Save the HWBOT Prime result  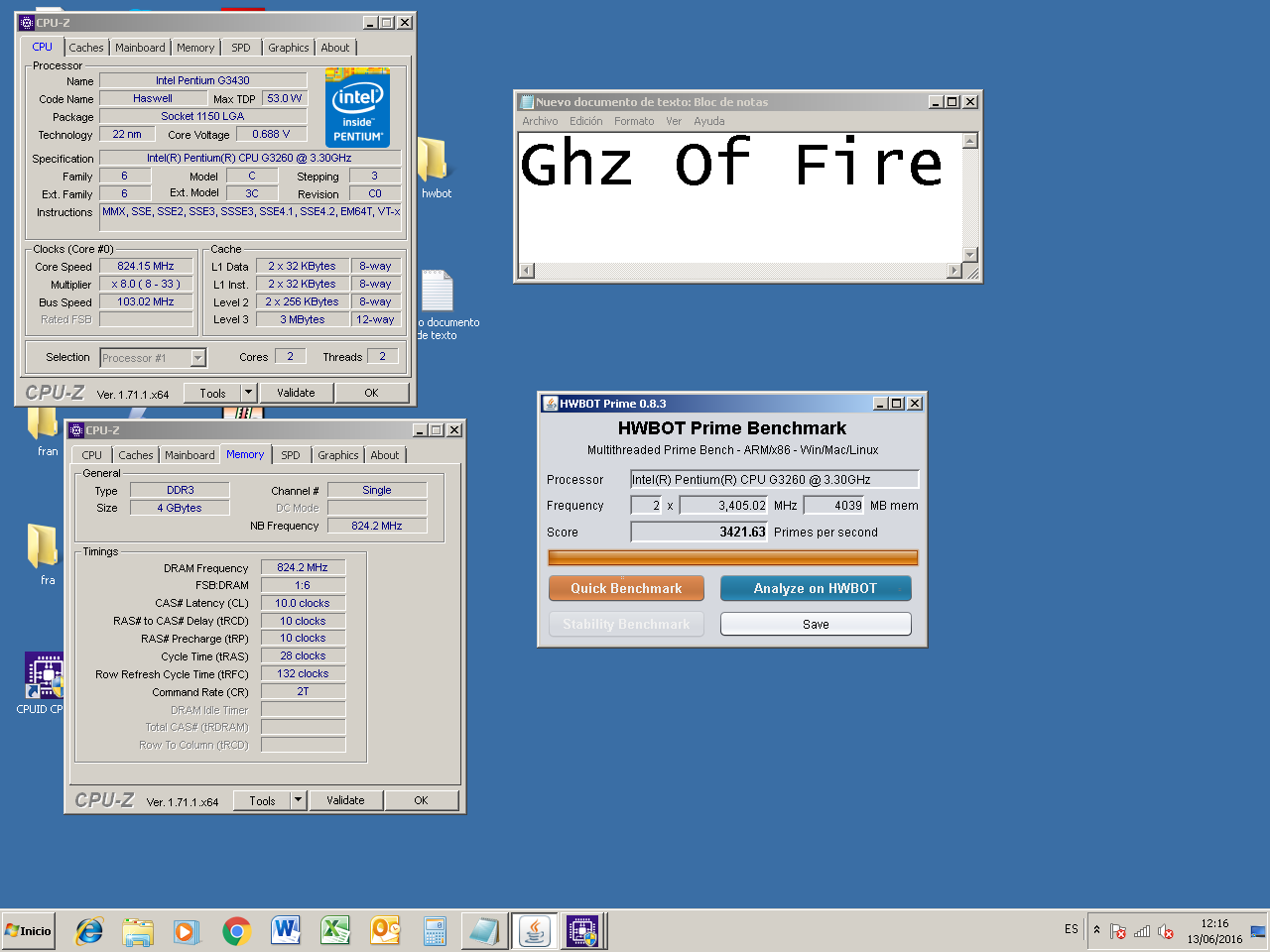pos(816,624)
